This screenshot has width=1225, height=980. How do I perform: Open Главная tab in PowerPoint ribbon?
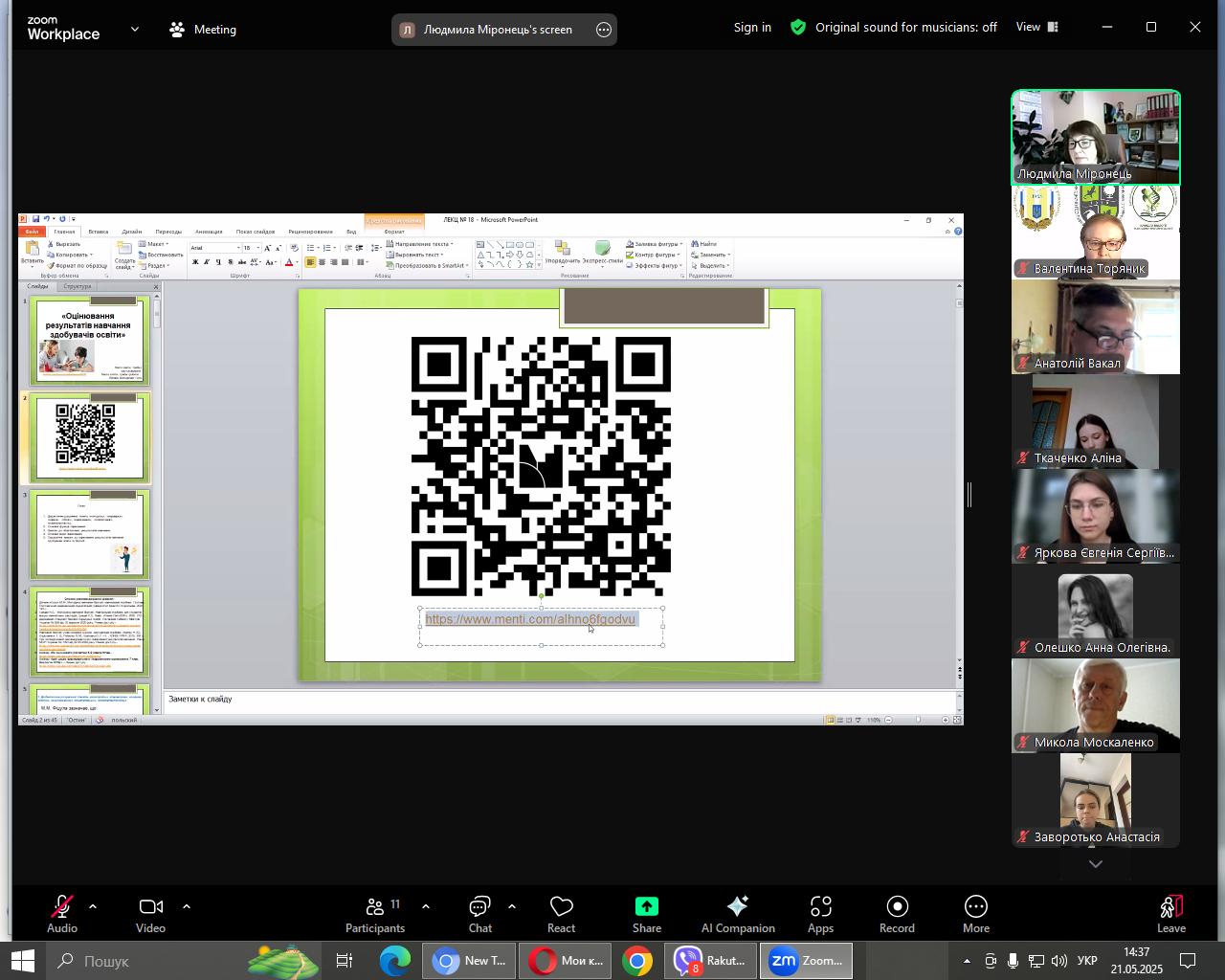pyautogui.click(x=64, y=232)
